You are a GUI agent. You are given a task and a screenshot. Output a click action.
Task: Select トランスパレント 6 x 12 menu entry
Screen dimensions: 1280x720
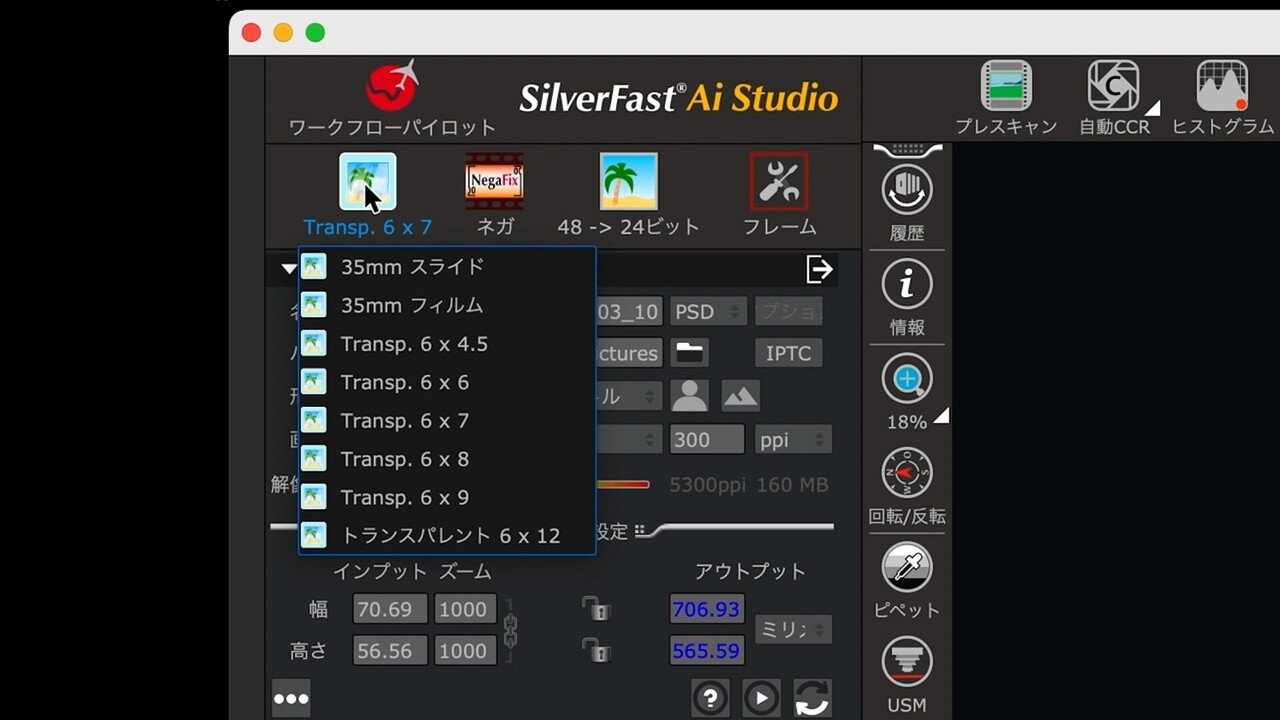pos(447,536)
